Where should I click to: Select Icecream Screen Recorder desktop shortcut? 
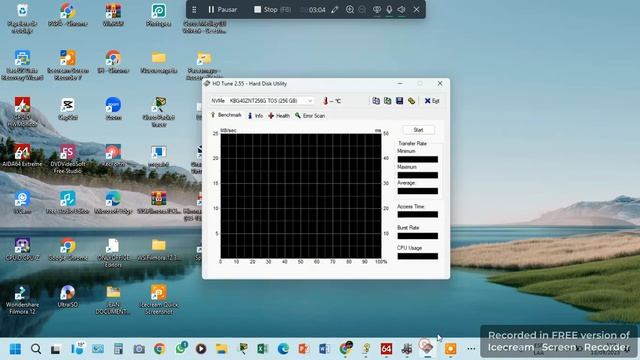(x=68, y=64)
